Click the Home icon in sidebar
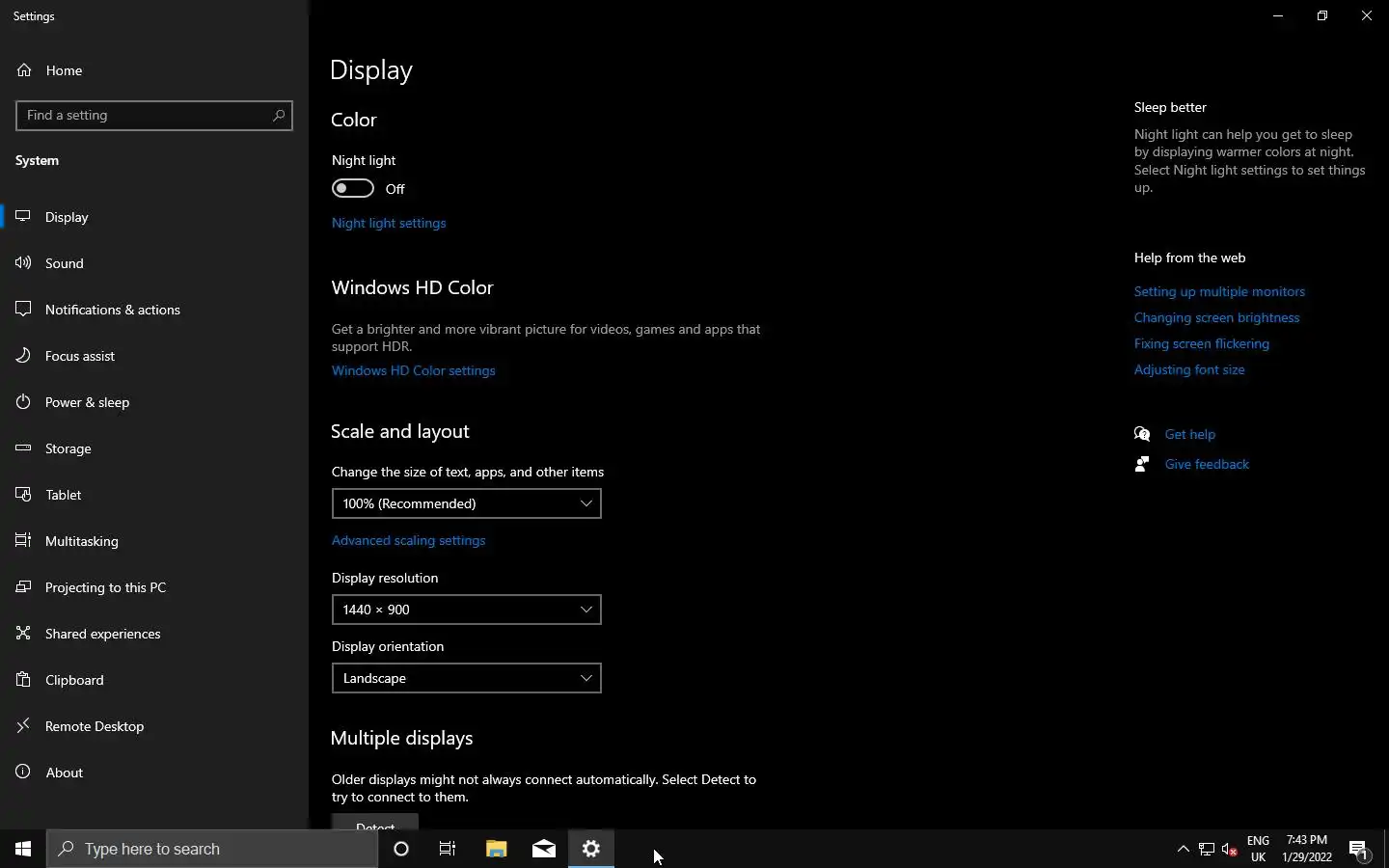 (x=24, y=70)
